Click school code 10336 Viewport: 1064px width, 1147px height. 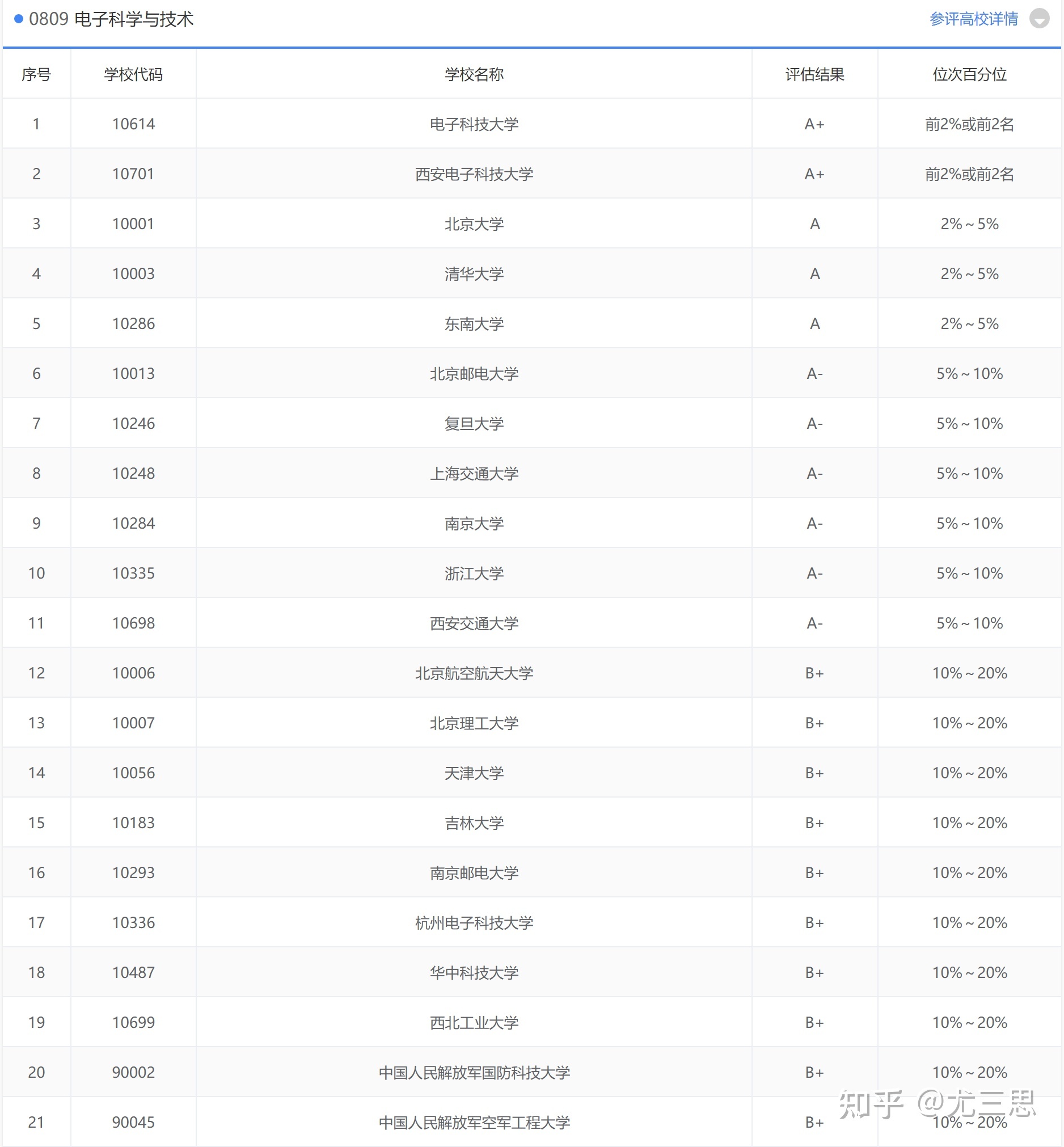(x=134, y=922)
